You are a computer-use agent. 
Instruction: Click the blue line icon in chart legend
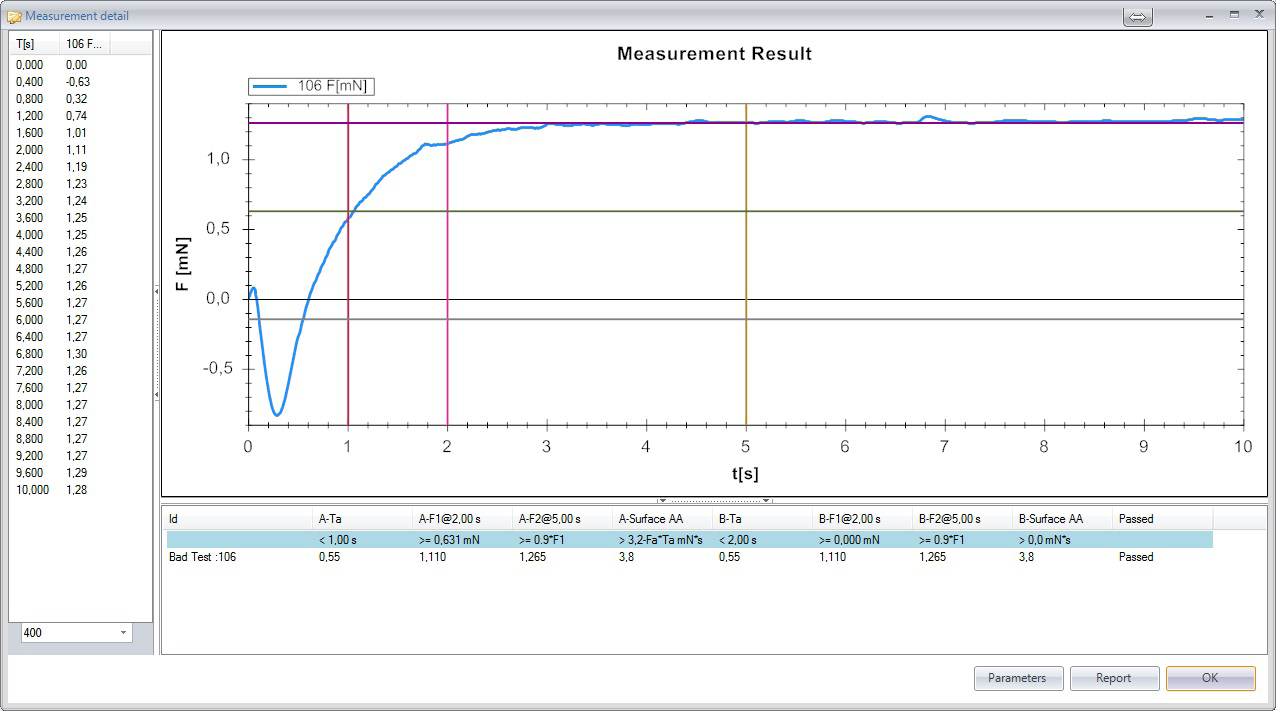270,87
